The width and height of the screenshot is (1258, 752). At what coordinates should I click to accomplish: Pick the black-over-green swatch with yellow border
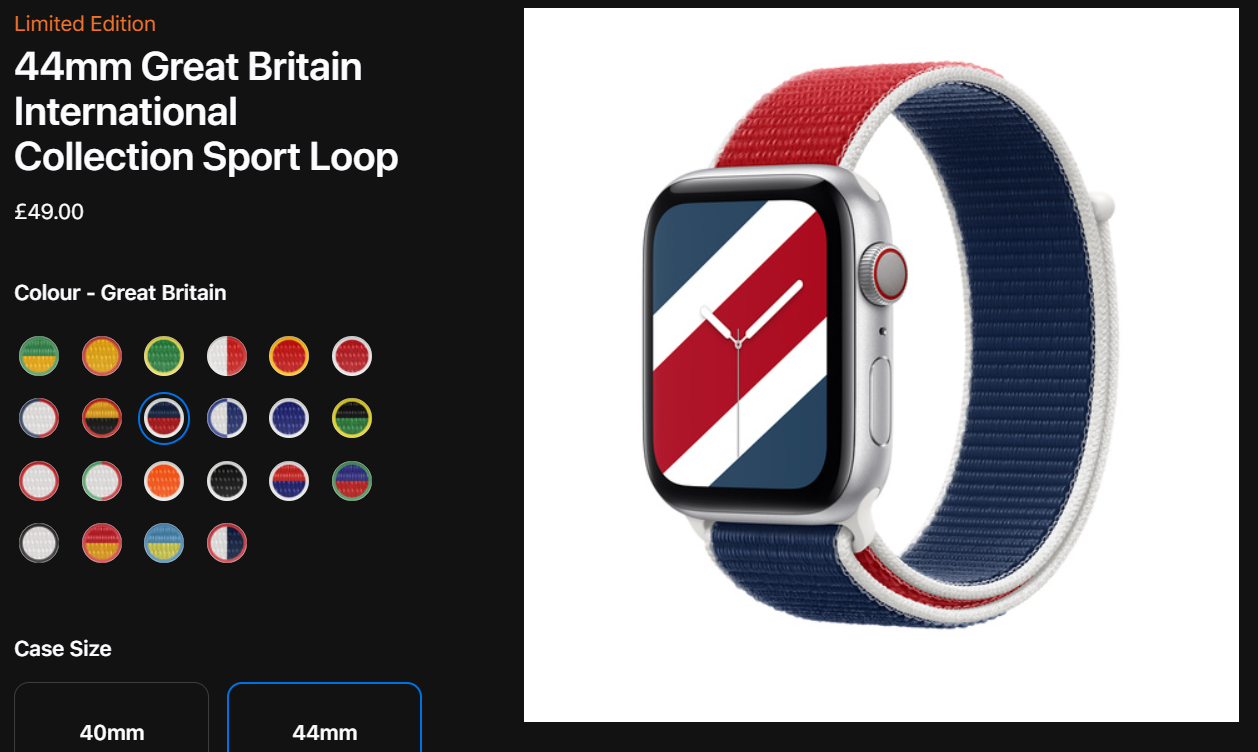pyautogui.click(x=352, y=418)
